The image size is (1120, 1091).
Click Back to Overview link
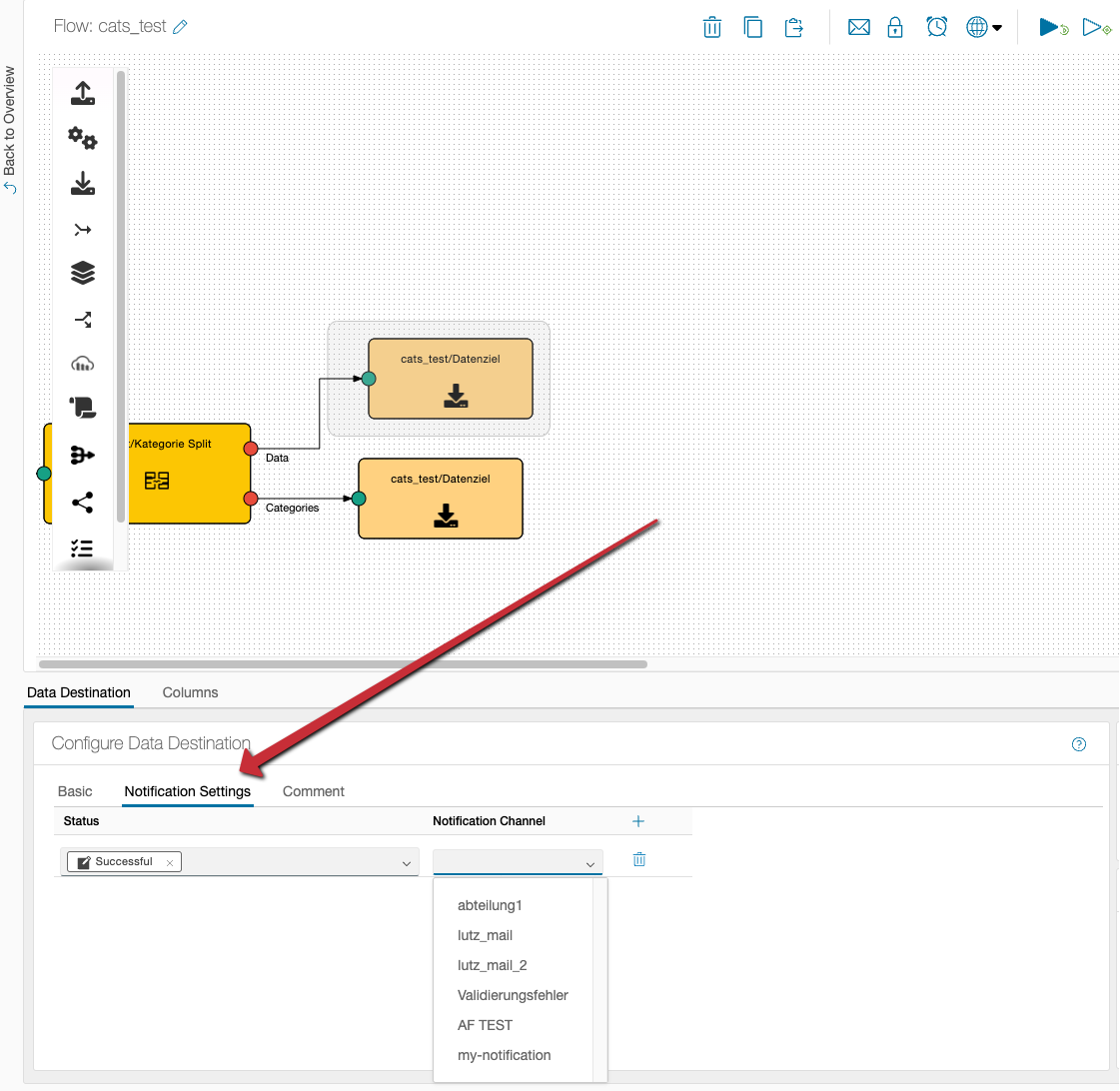click(10, 130)
